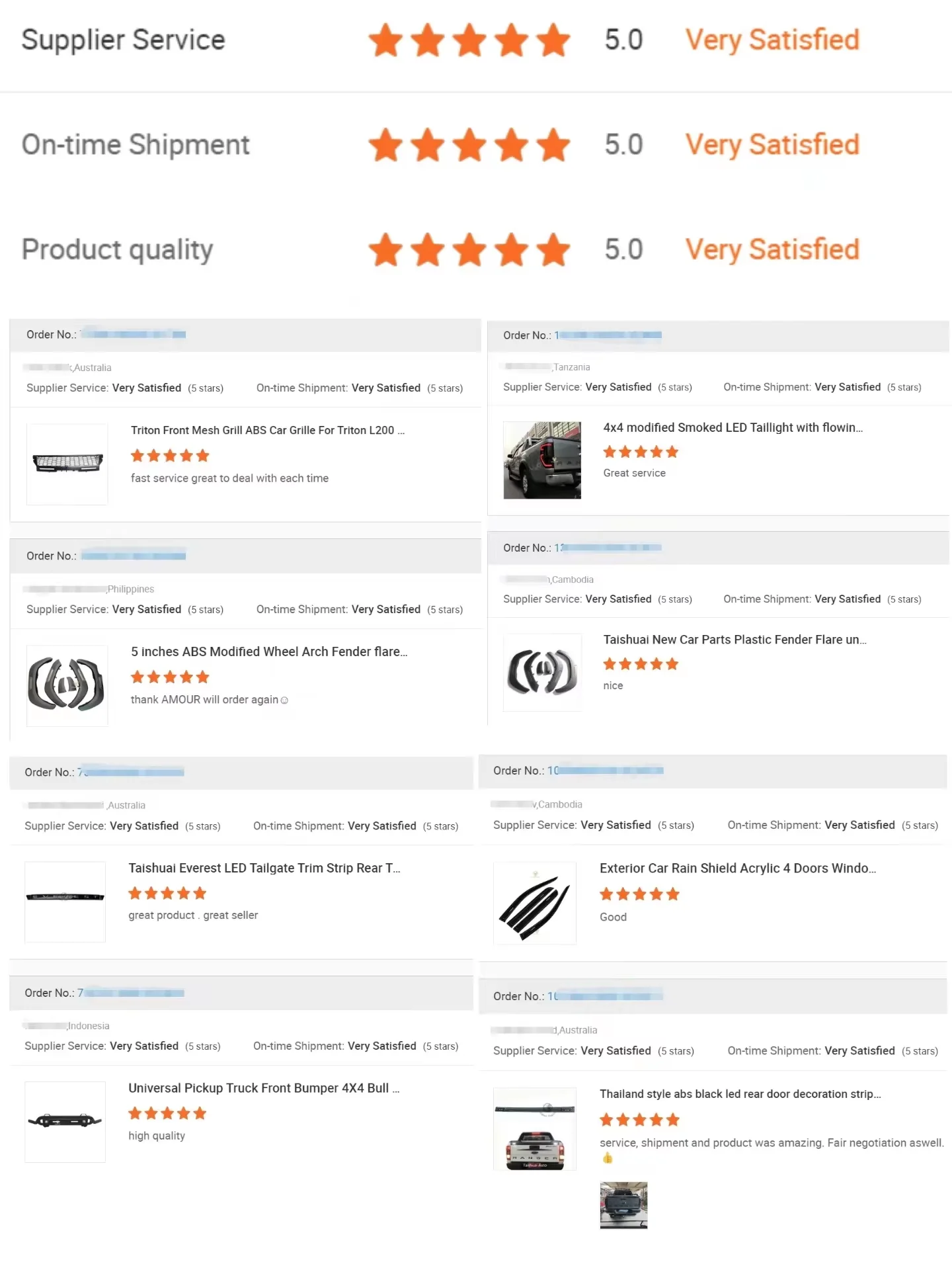Click the Supplier Service star rating
The image size is (952, 1270).
[469, 40]
